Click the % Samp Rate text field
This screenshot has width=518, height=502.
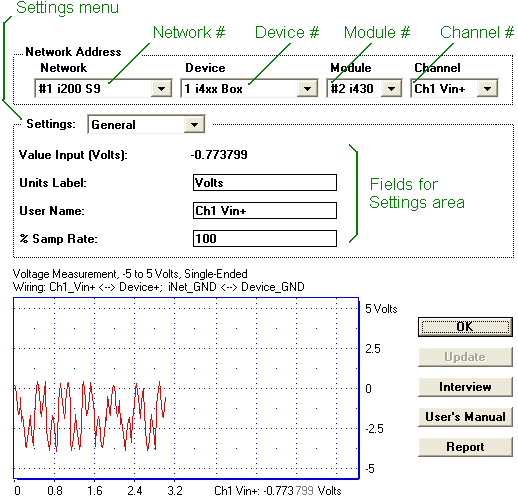tap(265, 239)
